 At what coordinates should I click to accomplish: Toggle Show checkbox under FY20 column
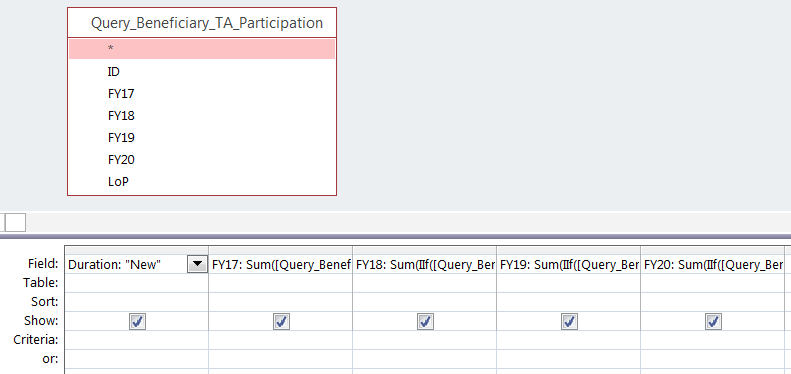(x=713, y=321)
